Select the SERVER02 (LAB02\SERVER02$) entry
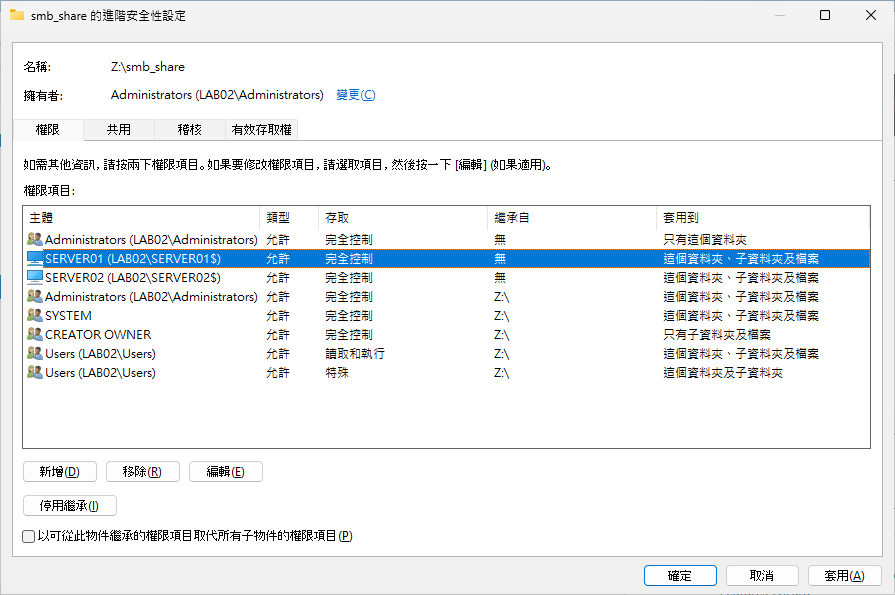 [446, 278]
